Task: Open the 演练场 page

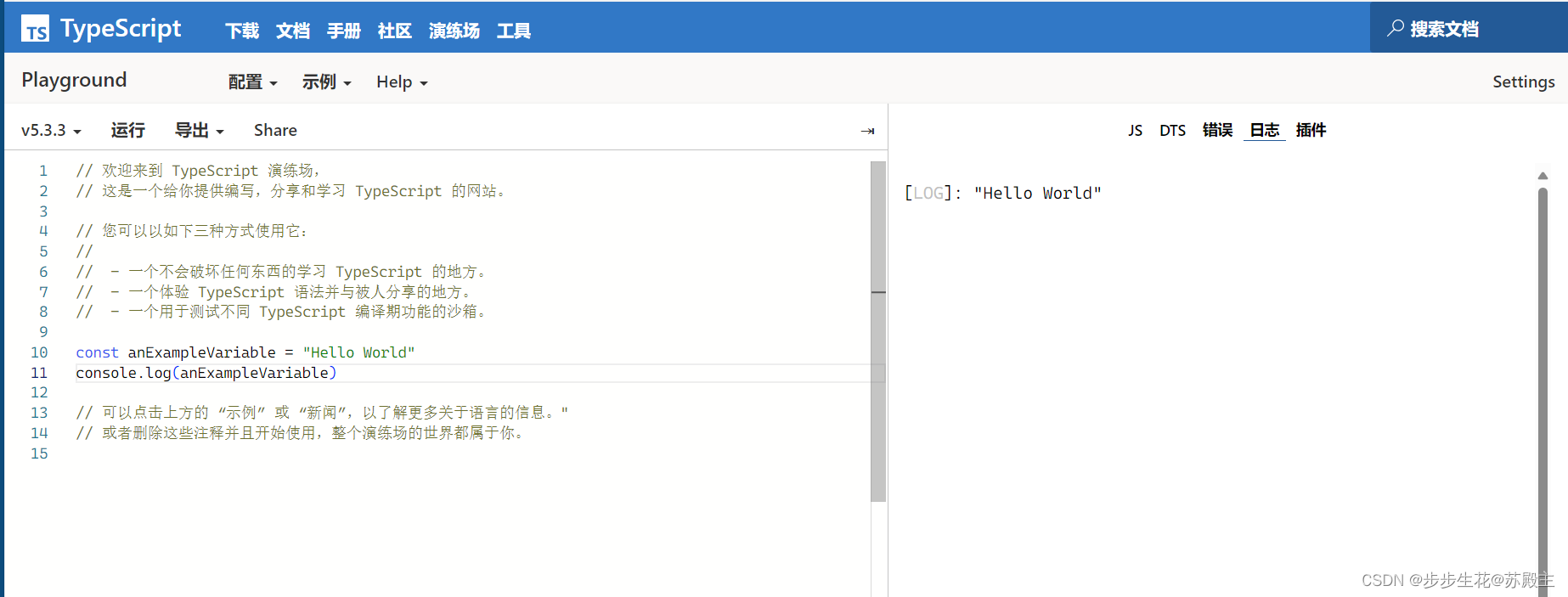Action: click(x=454, y=31)
